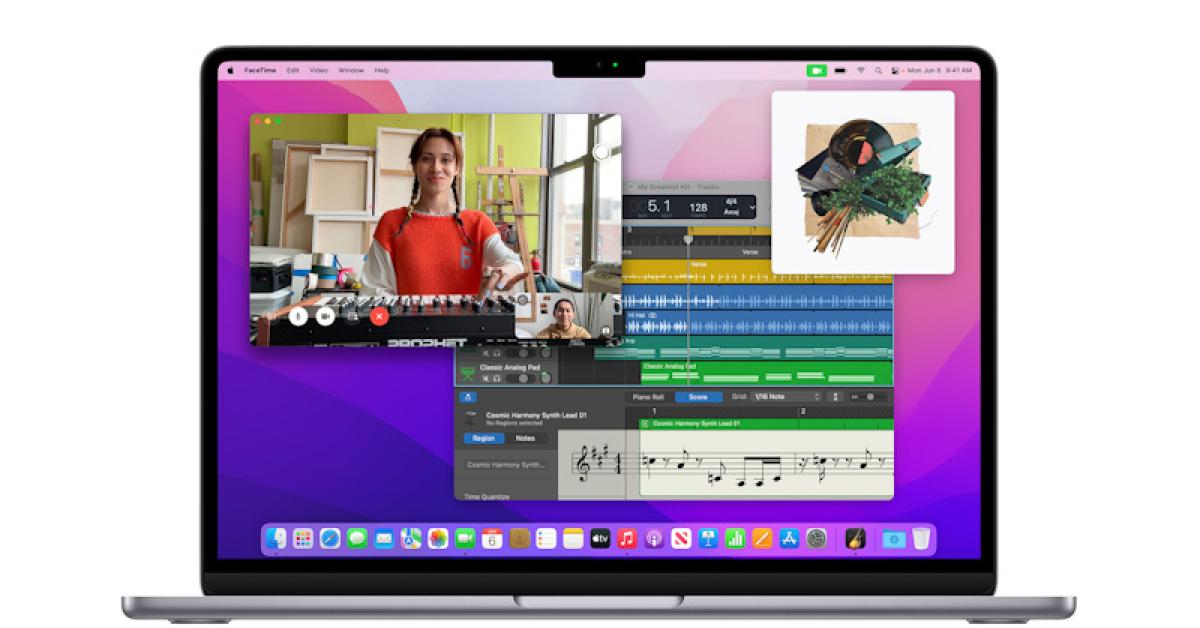Adjust editor horizontal zoom slider
This screenshot has width=1200, height=628.
(x=869, y=397)
